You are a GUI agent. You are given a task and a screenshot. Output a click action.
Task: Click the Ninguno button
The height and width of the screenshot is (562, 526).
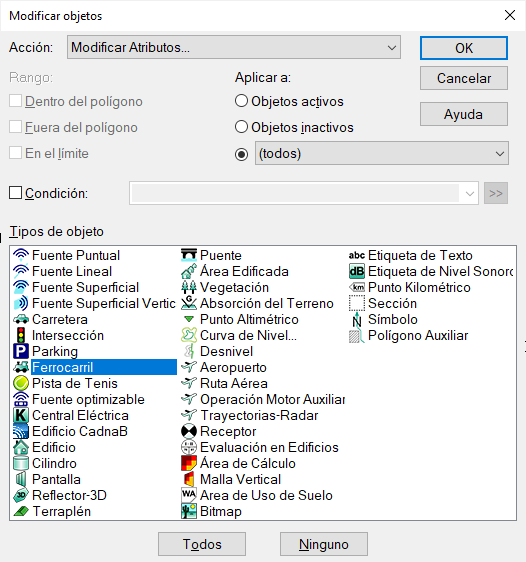[x=324, y=544]
